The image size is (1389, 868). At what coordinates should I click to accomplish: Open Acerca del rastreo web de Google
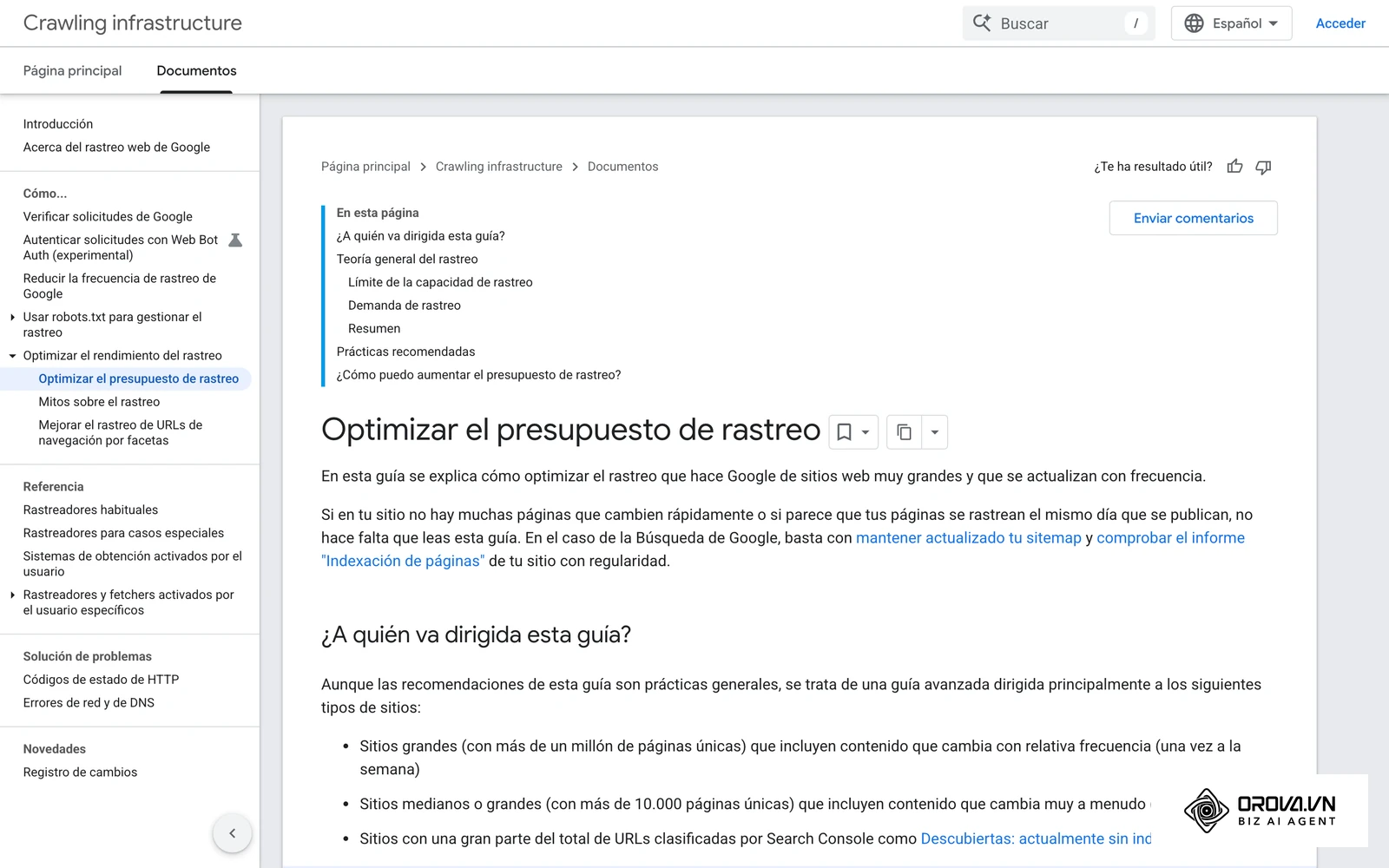[x=116, y=148]
